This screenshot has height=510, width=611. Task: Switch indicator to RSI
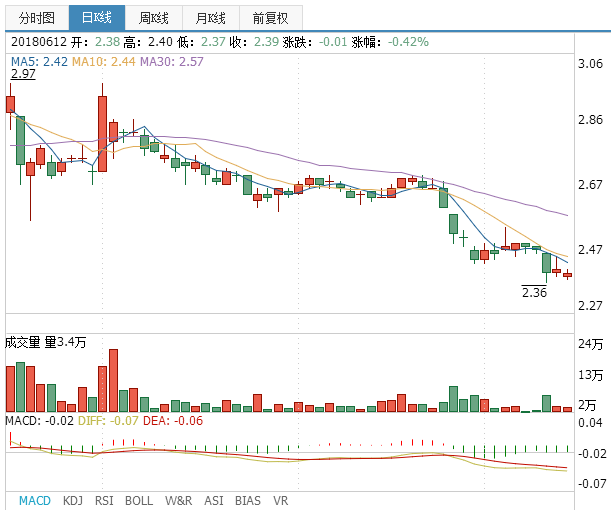tap(104, 500)
